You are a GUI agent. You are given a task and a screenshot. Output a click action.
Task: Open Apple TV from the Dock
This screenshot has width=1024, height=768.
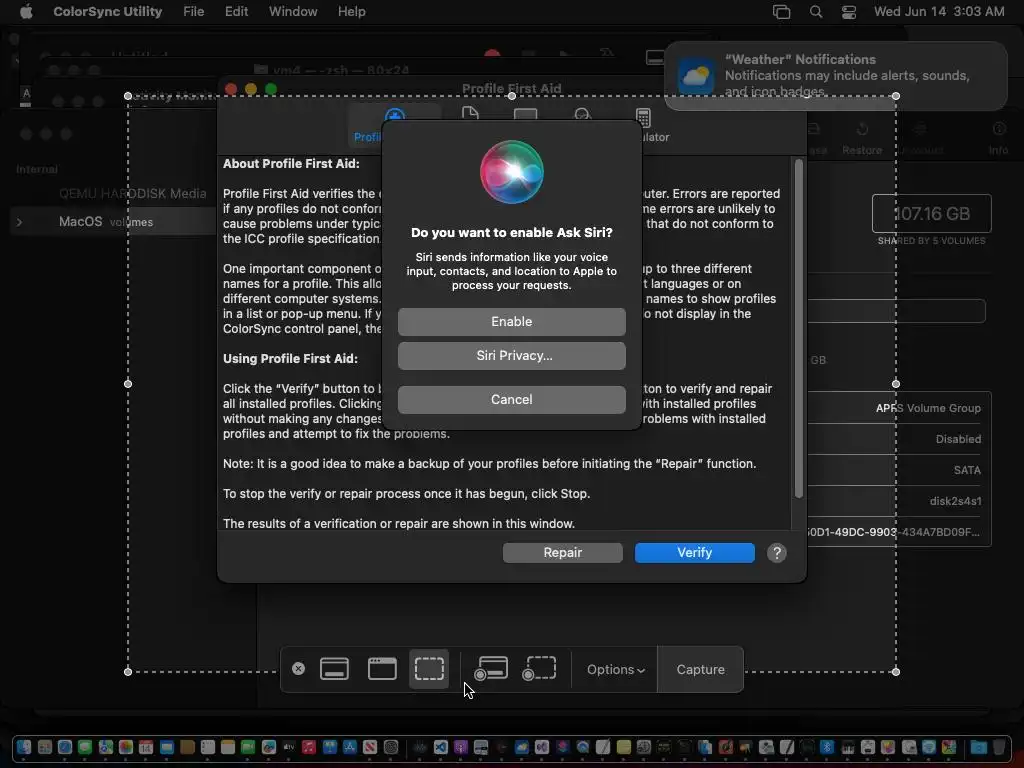[289, 747]
